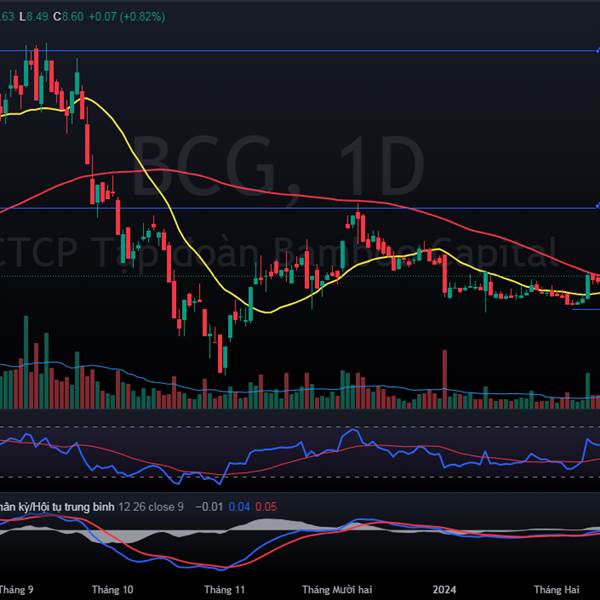Click the change value +0.07 (+0.82%)

pyautogui.click(x=127, y=17)
